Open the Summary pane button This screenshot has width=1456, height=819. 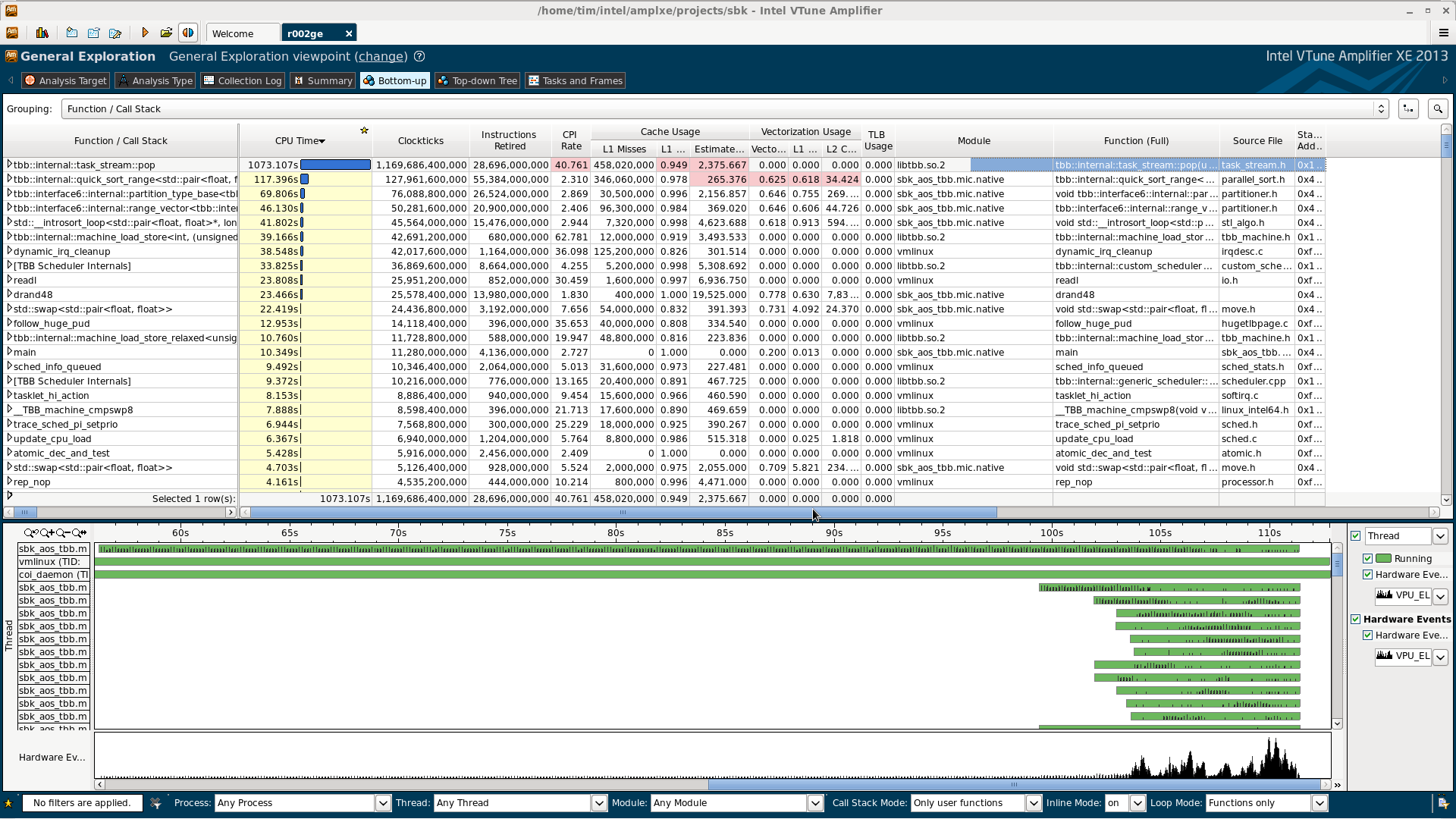[x=323, y=80]
